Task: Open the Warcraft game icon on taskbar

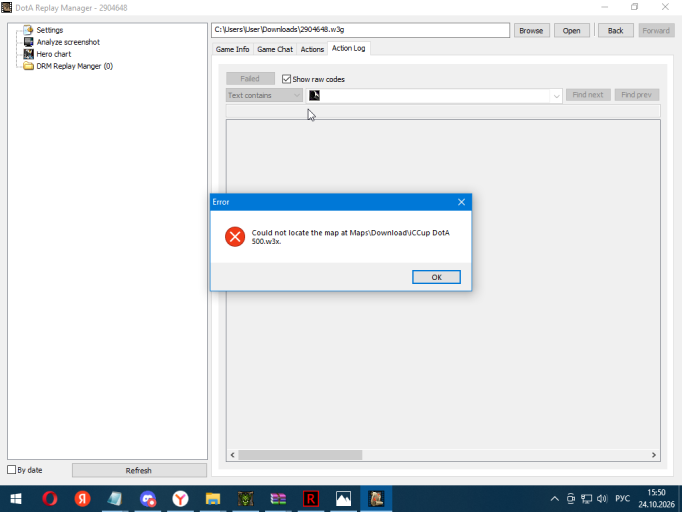Action: coord(245,499)
